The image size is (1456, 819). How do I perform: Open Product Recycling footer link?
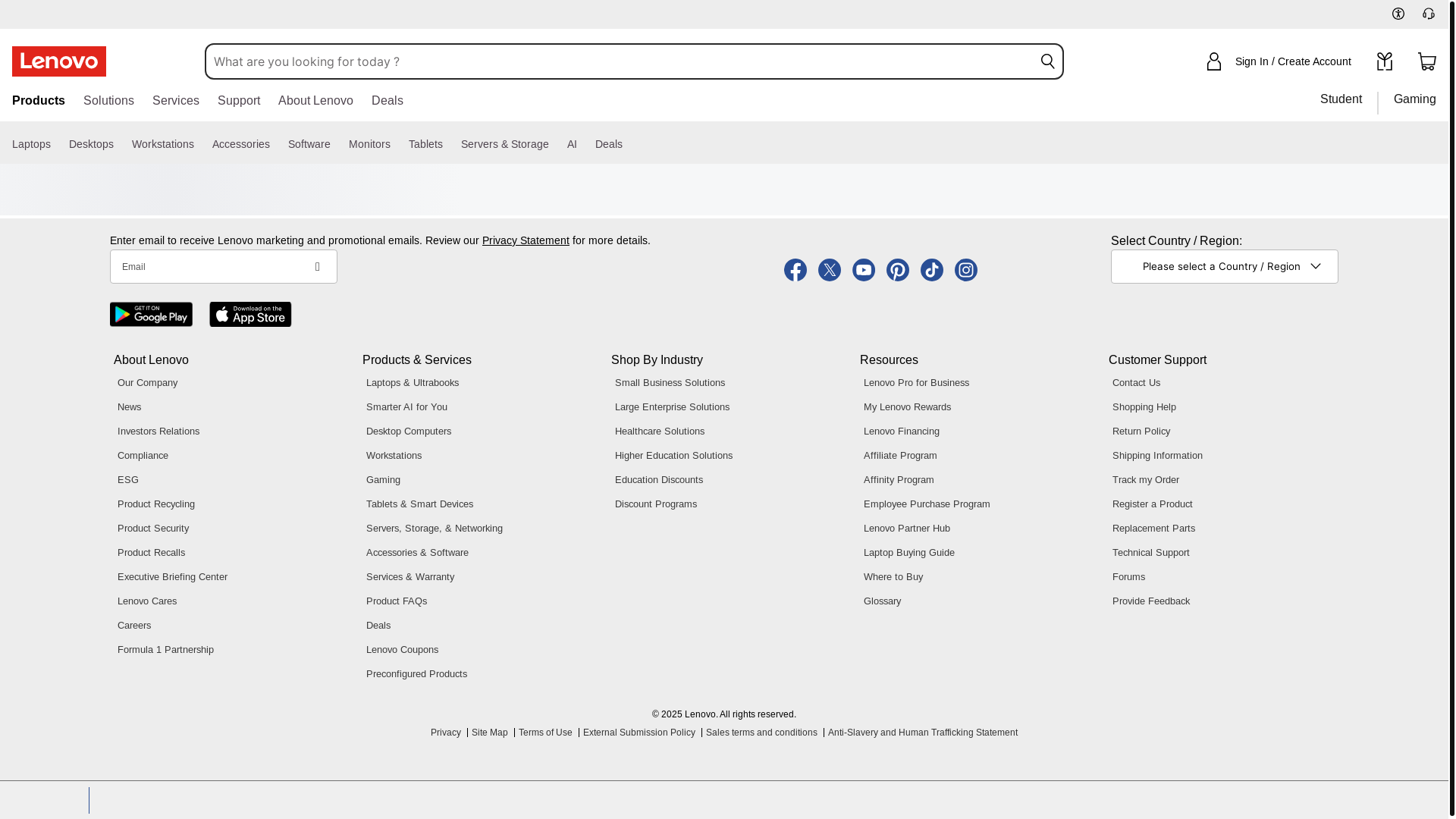pyautogui.click(x=156, y=504)
